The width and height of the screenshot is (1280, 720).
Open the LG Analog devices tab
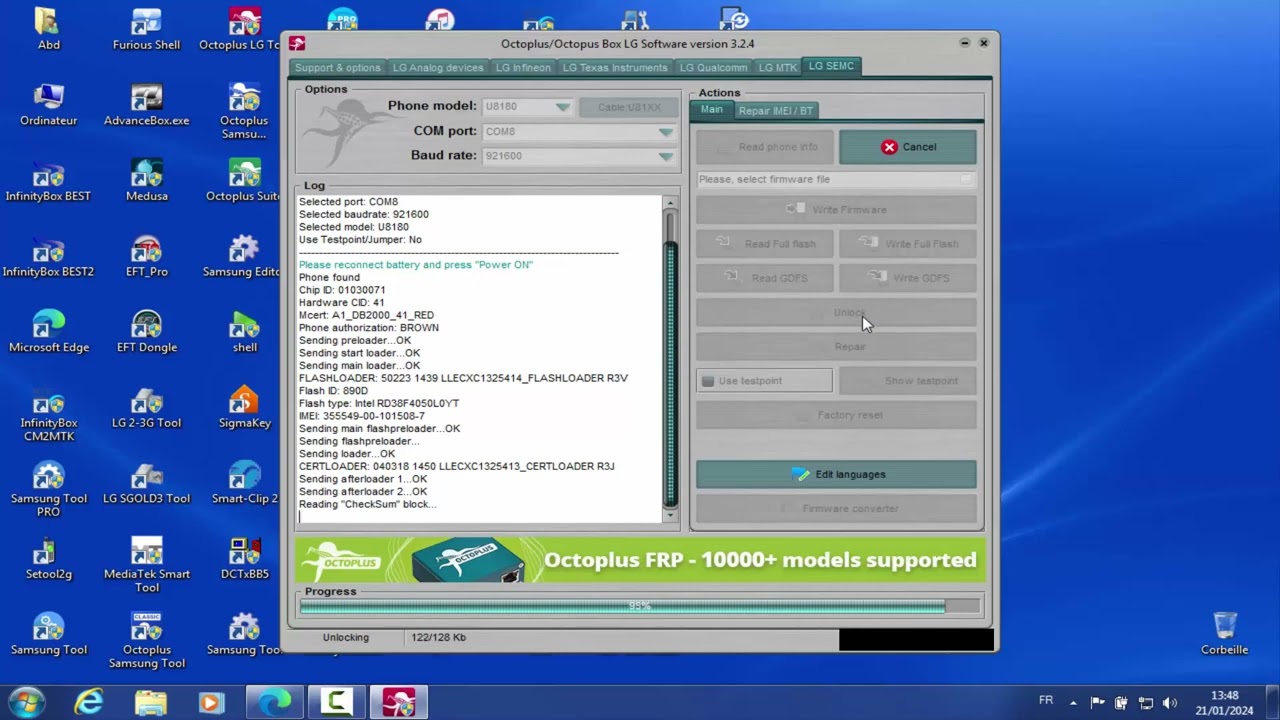[x=438, y=67]
